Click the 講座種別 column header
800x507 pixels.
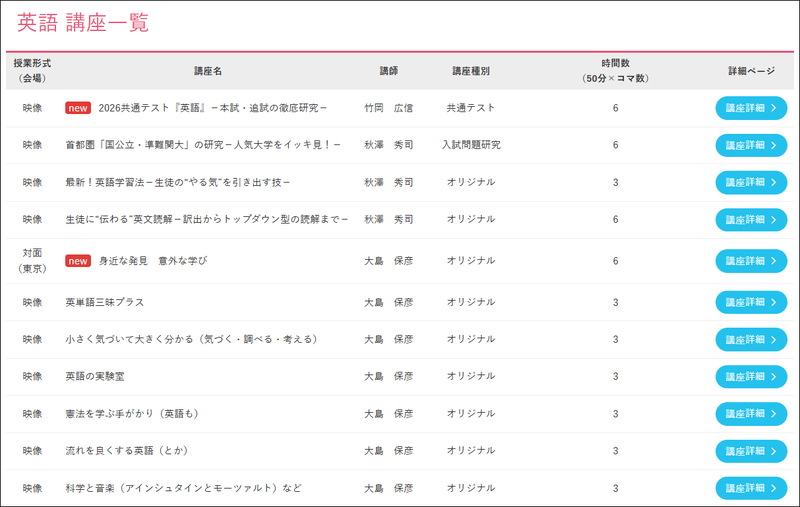[471, 71]
